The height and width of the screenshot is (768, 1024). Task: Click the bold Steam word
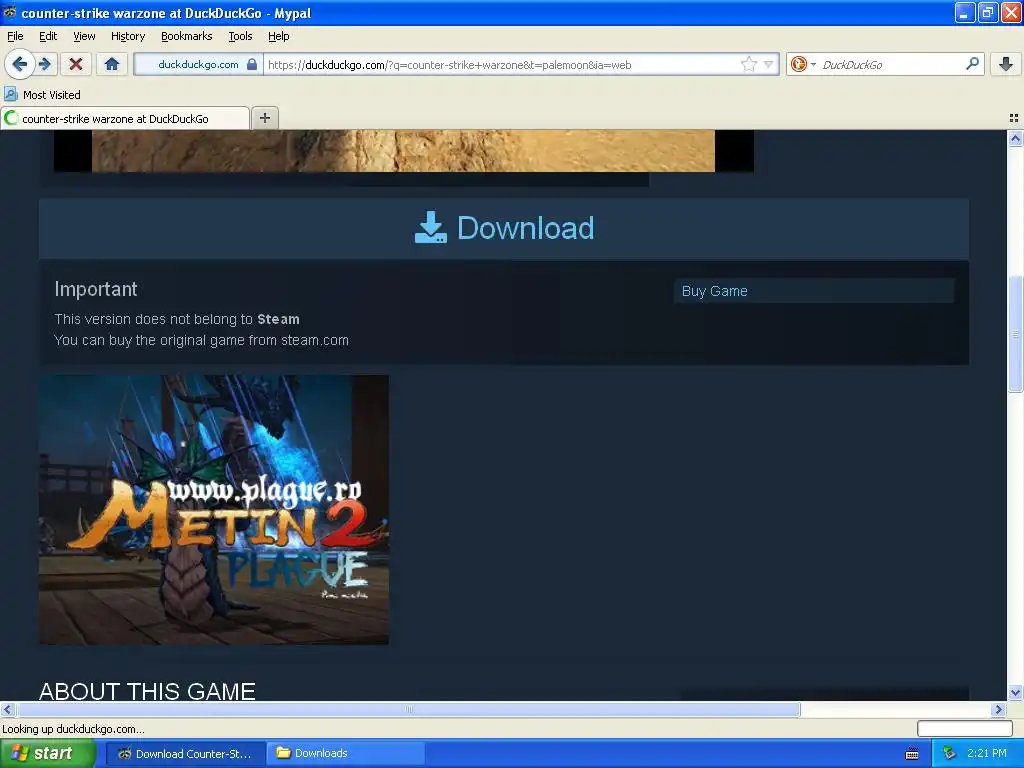(278, 319)
